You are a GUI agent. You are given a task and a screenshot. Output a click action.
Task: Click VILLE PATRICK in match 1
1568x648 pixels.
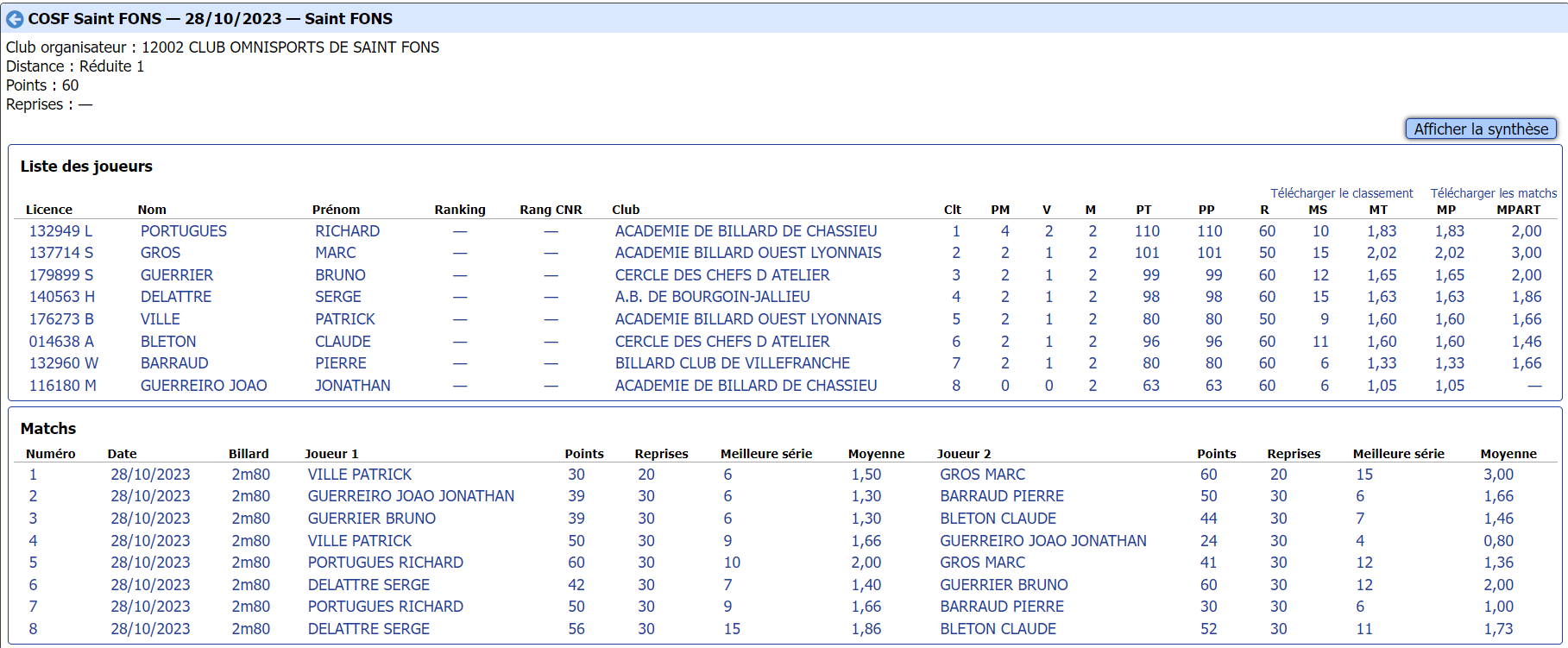point(360,475)
